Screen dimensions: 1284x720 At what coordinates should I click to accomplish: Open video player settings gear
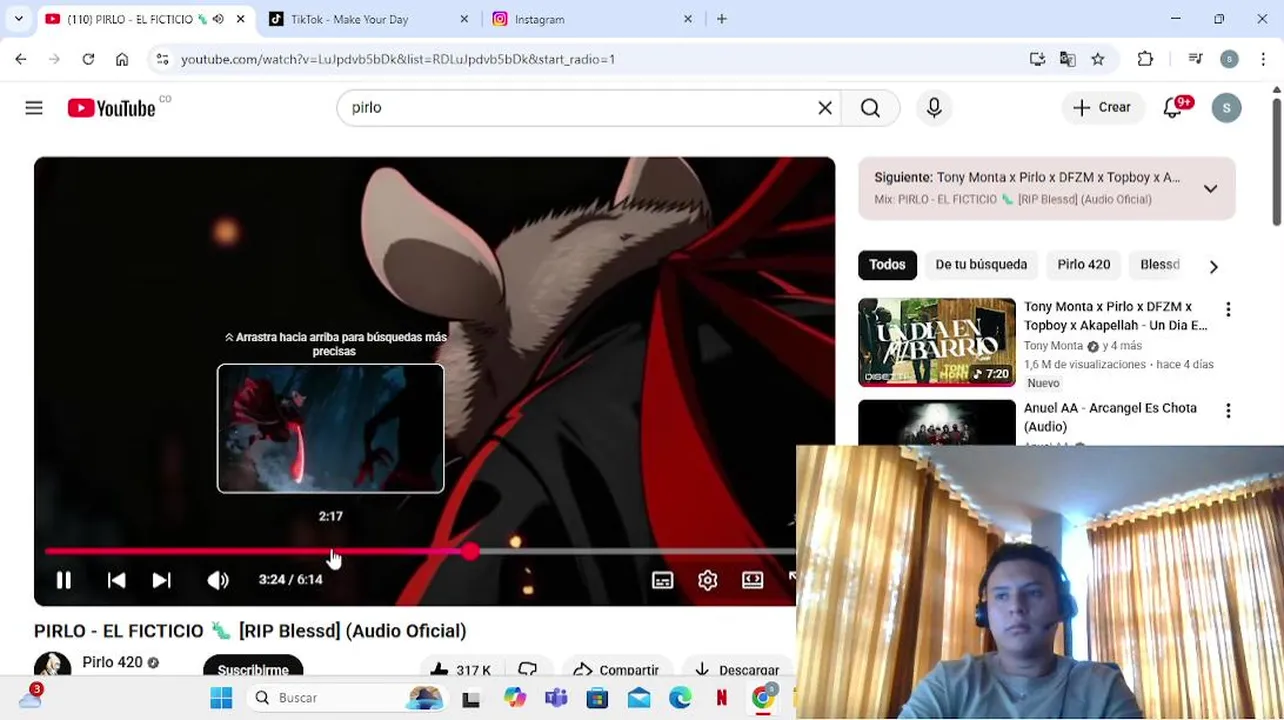[708, 580]
